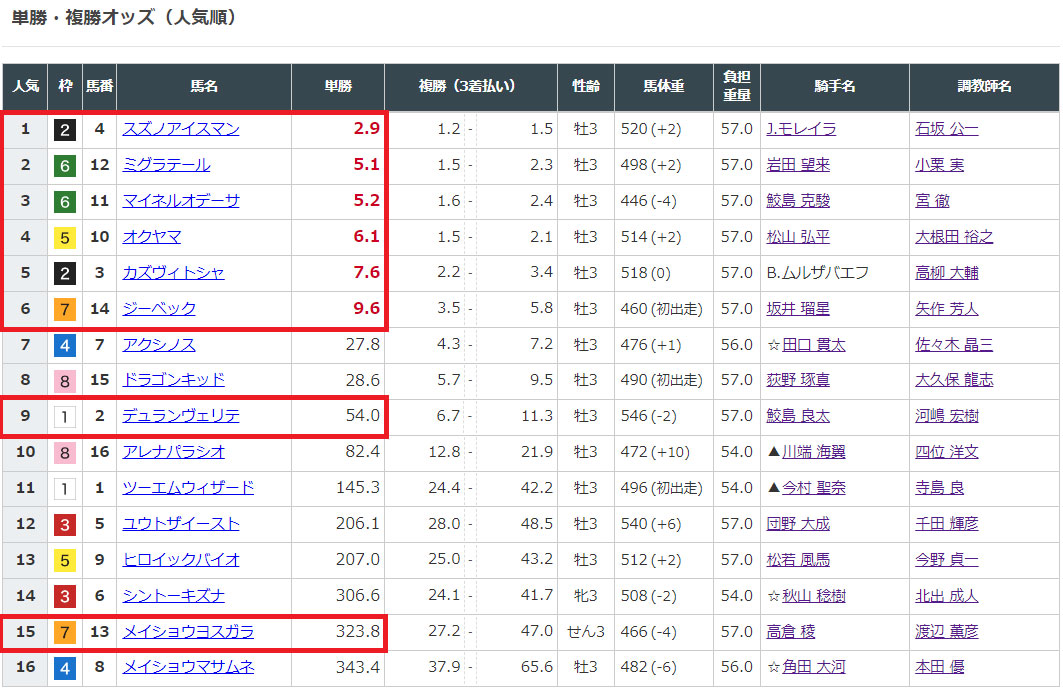
Task: Click black frame badge 2 beside スズノアイスマン
Action: pyautogui.click(x=65, y=129)
